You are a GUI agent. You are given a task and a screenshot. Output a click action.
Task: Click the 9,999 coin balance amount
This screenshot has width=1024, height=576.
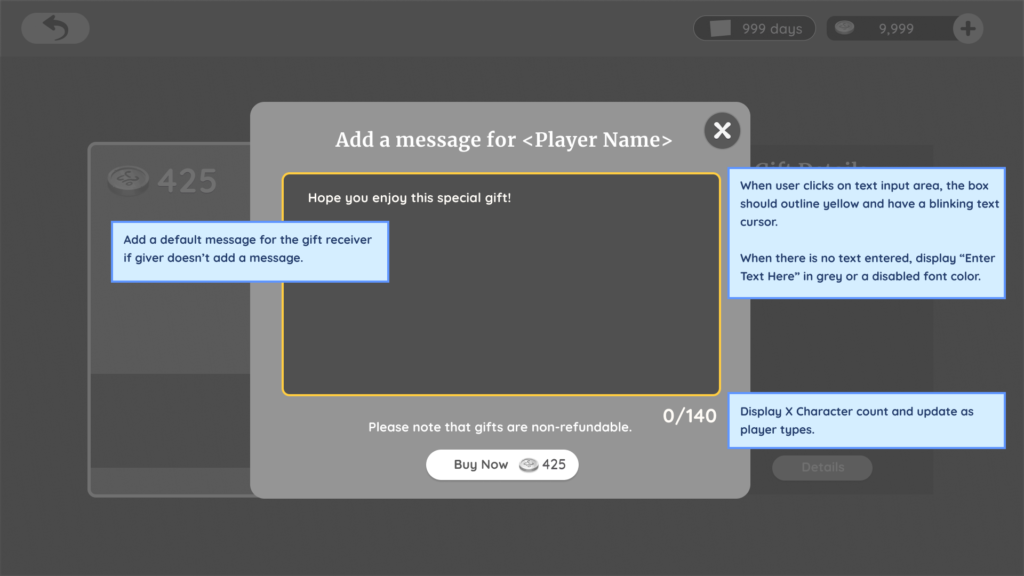[x=896, y=29]
